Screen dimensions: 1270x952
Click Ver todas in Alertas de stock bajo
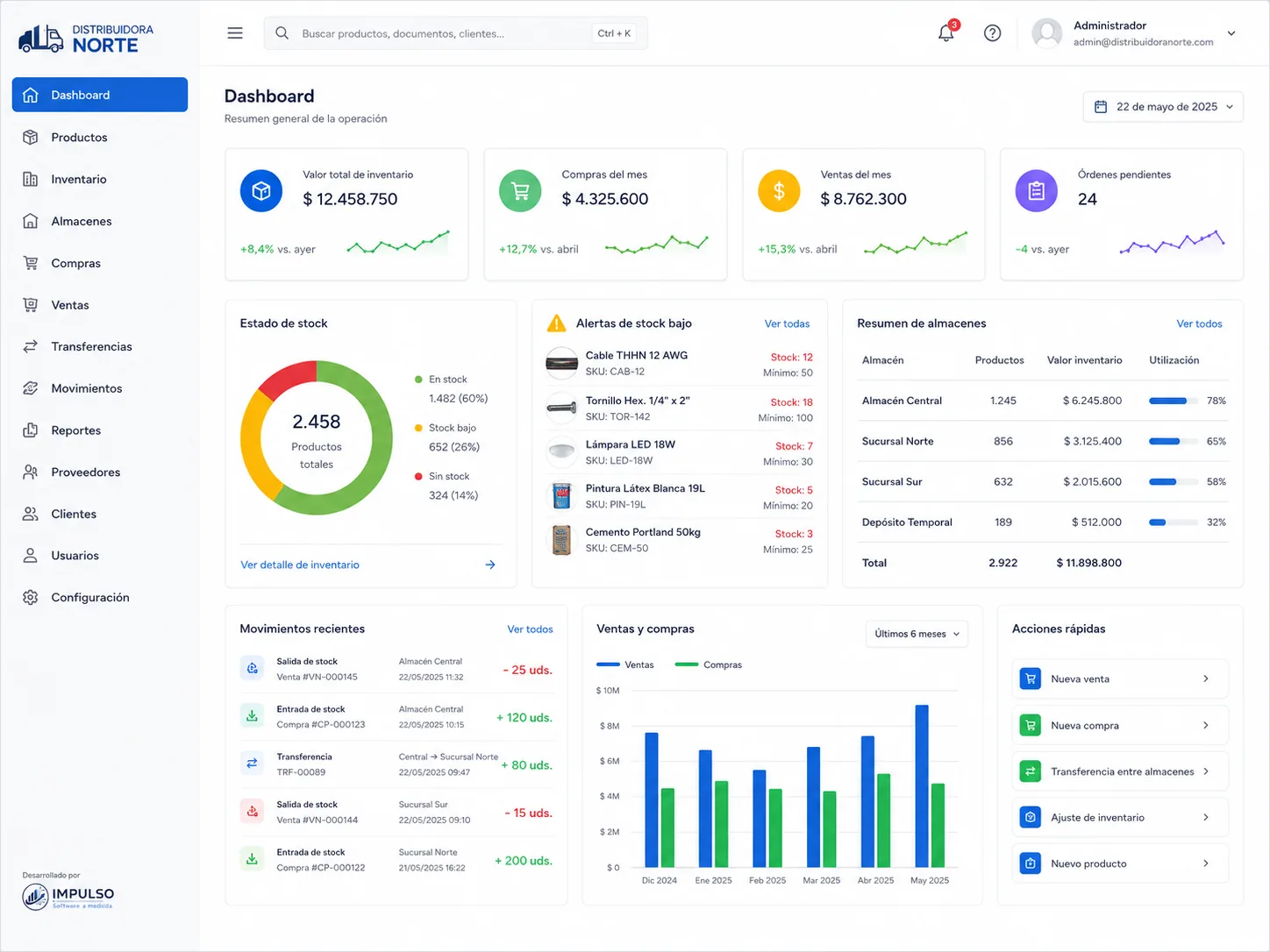point(787,323)
